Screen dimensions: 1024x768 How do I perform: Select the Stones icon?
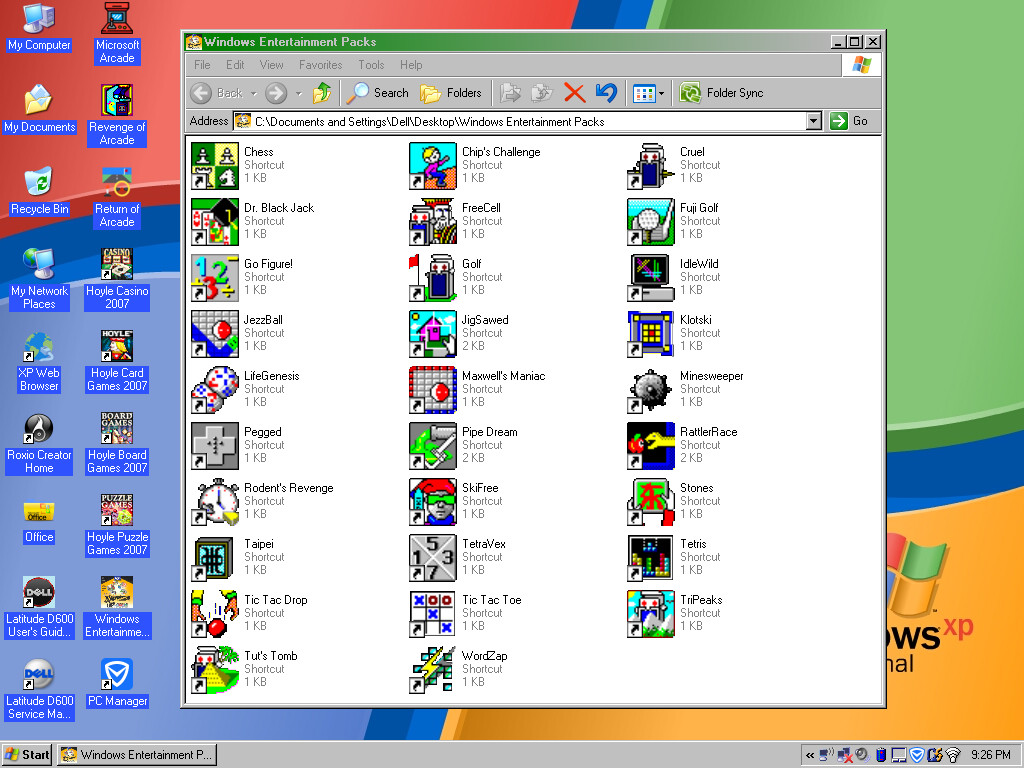pyautogui.click(x=651, y=502)
